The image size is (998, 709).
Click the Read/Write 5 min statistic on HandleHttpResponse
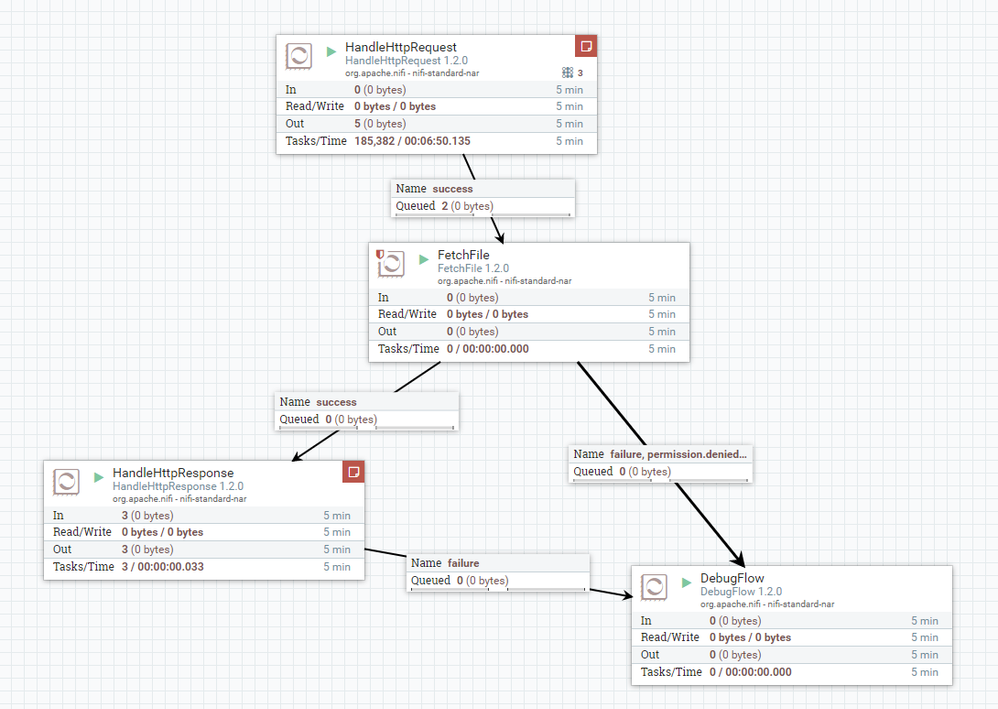tap(337, 532)
